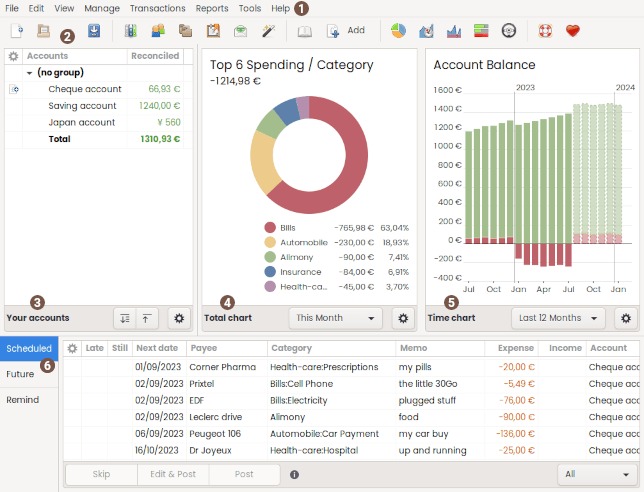The image size is (644, 492).
Task: Open the This Month range dropdown
Action: click(x=335, y=318)
